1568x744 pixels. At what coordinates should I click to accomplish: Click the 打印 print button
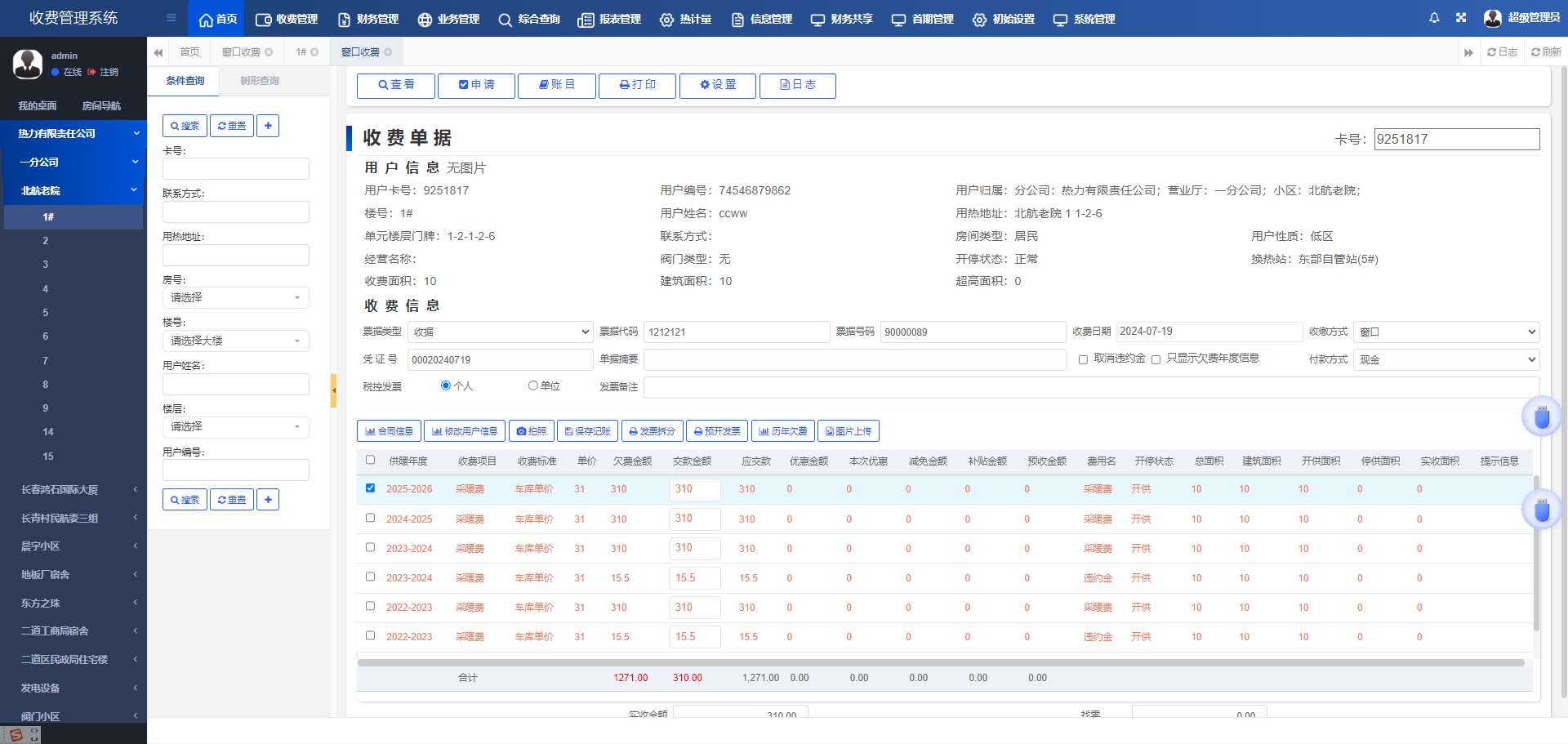point(637,86)
